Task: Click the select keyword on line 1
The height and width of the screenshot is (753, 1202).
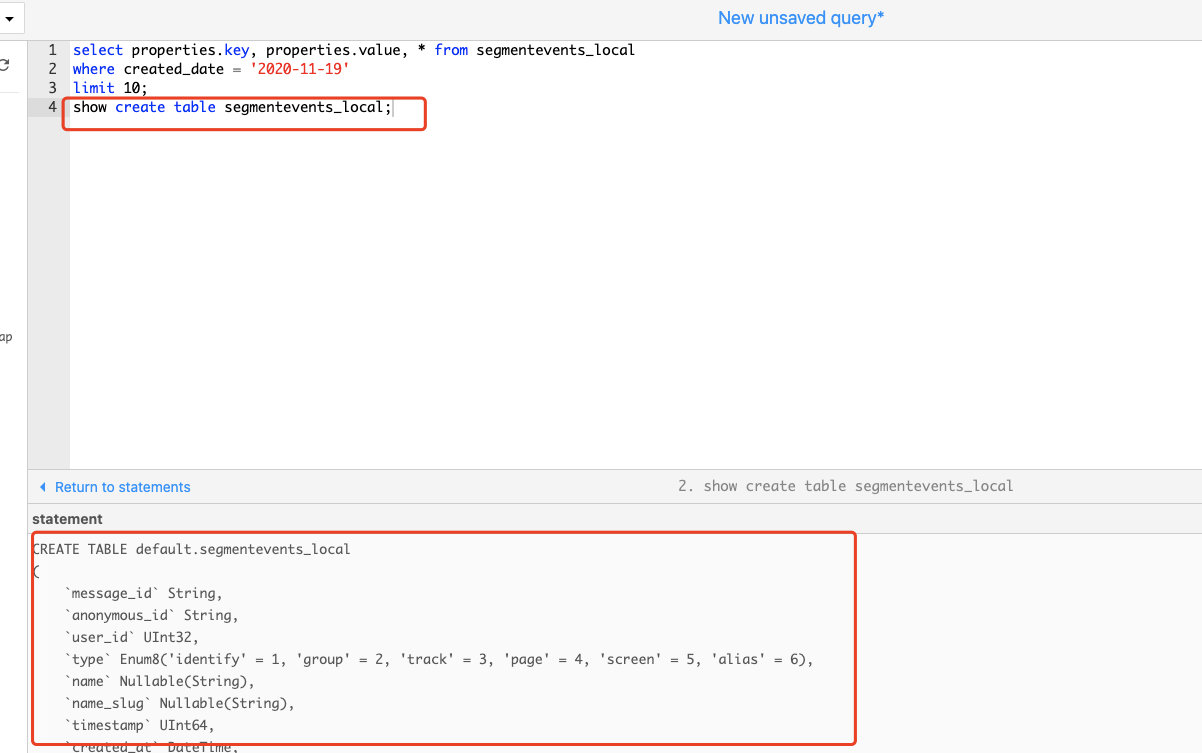Action: (x=95, y=49)
